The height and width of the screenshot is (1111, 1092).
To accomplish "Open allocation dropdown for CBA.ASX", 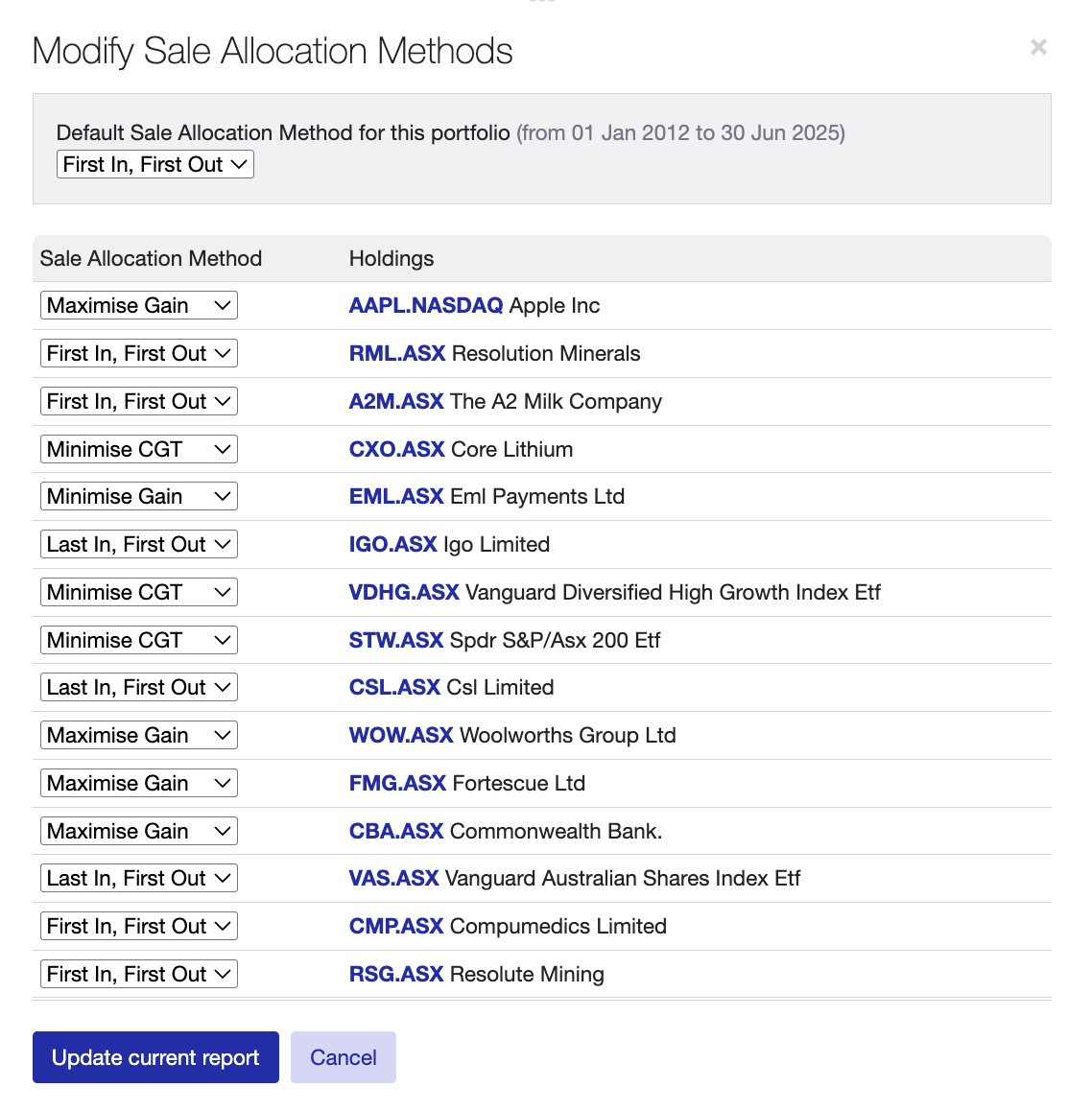I will coord(139,831).
